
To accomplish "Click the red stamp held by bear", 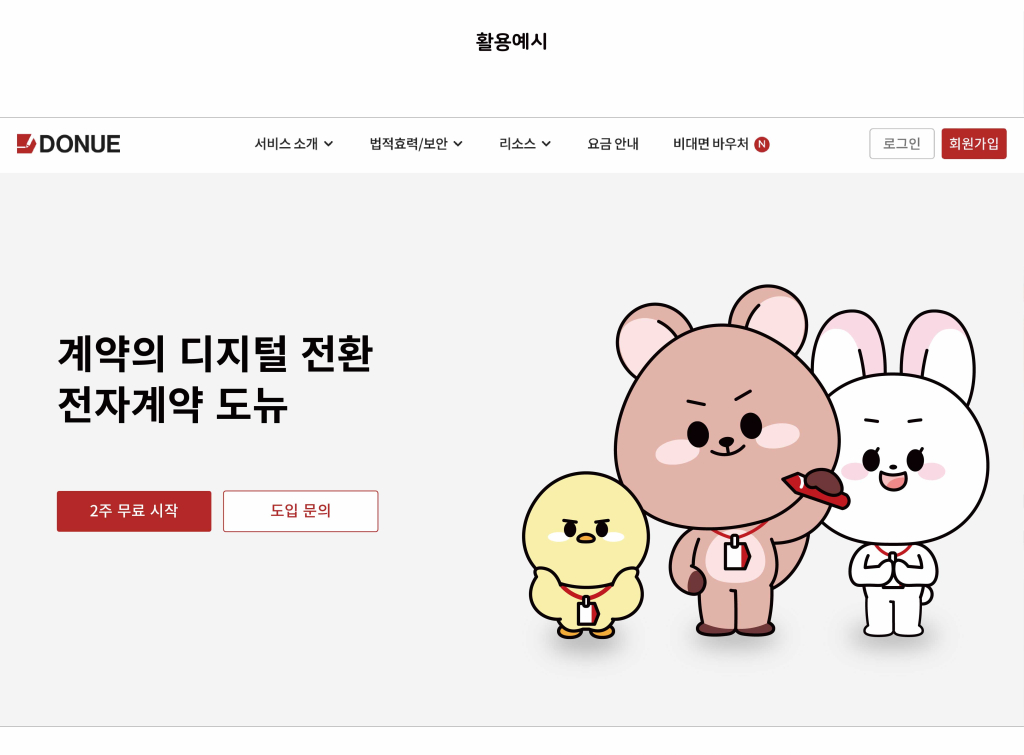I will [816, 487].
